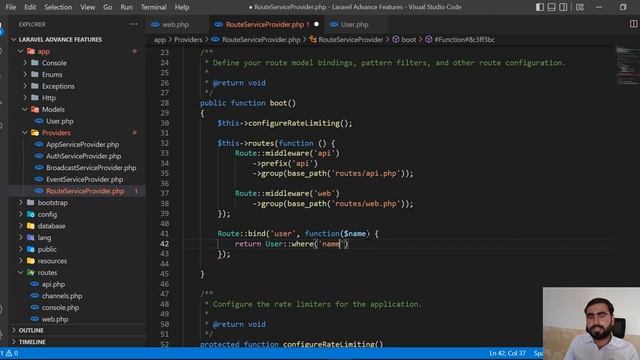Click Providers folder icon
This screenshot has height=360, width=640.
click(35, 133)
